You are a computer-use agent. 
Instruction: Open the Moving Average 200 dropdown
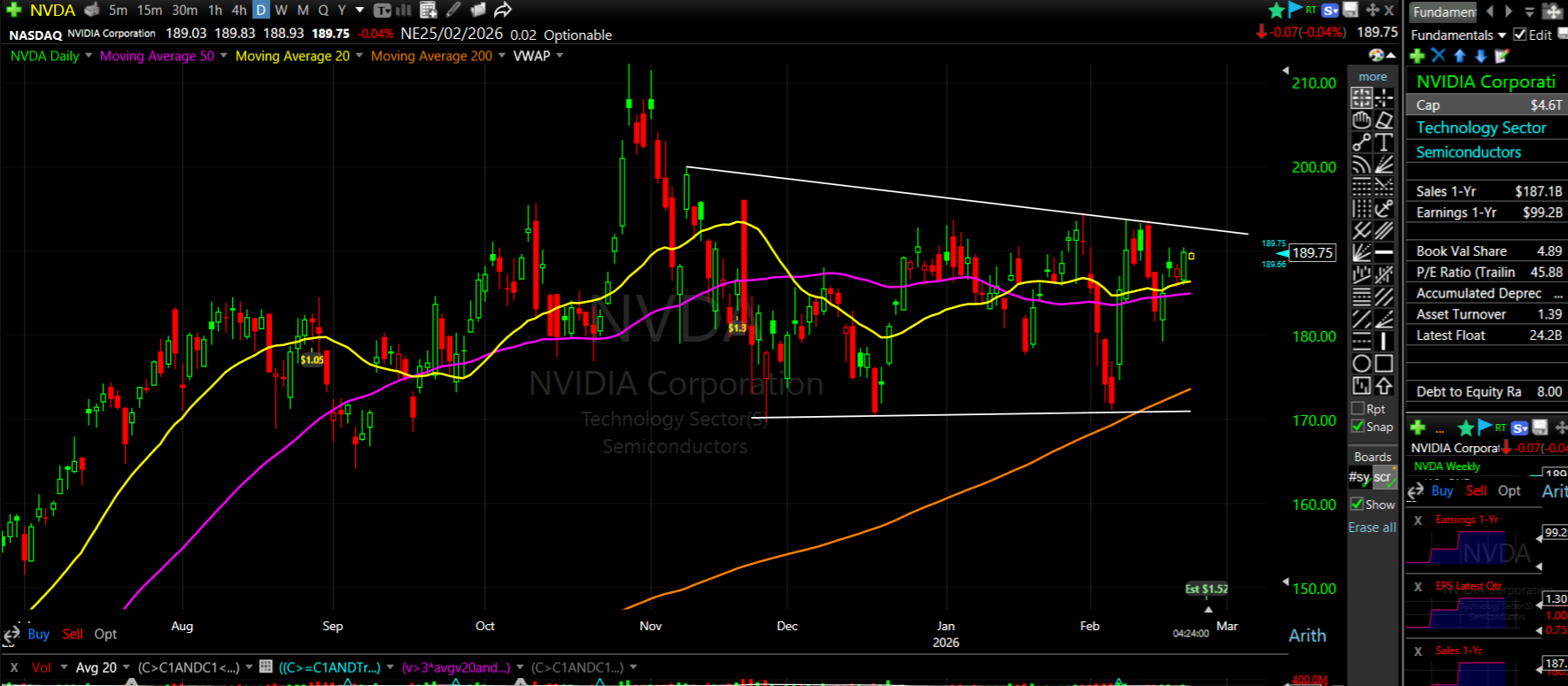tap(501, 56)
